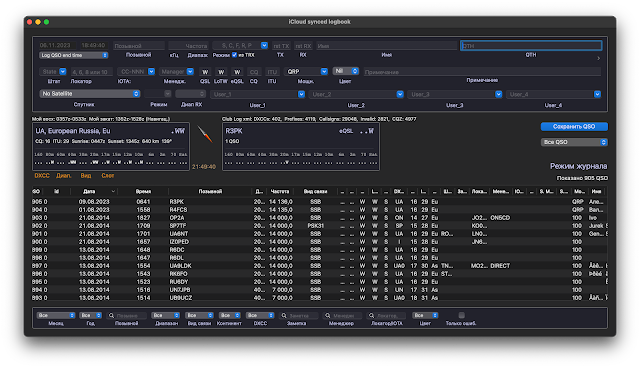
Task: Click the Имя name input field
Action: pos(387,46)
